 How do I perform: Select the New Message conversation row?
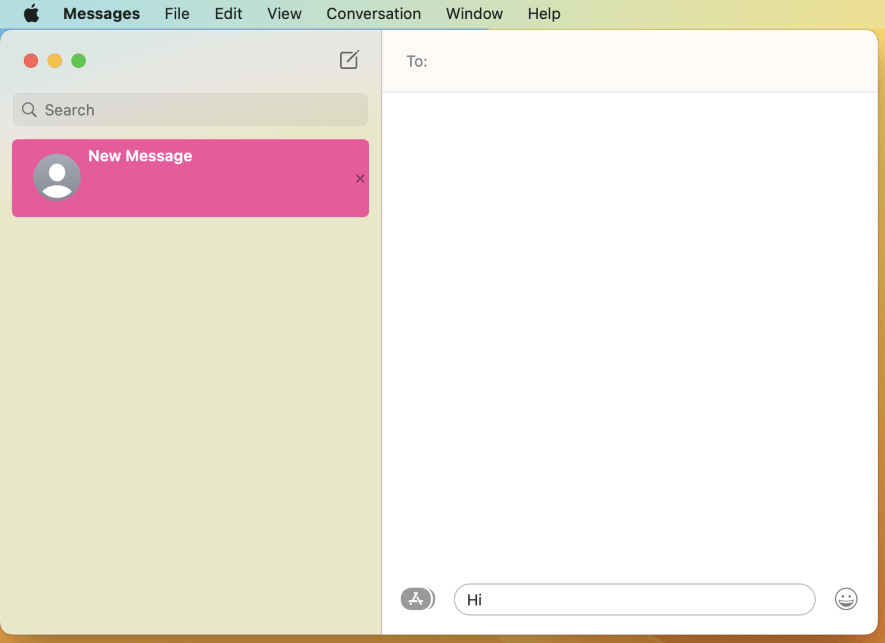(x=190, y=178)
